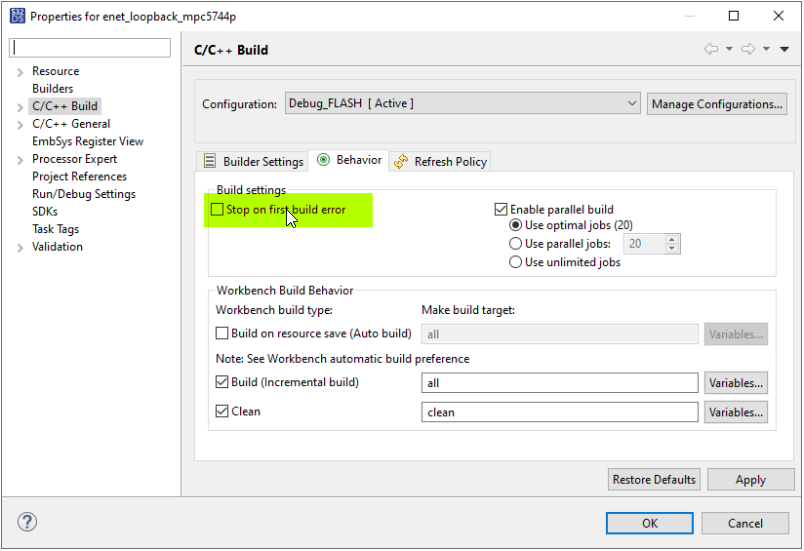Image resolution: width=804 pixels, height=551 pixels.
Task: Expand the C/C++ General tree node
Action: (20, 124)
